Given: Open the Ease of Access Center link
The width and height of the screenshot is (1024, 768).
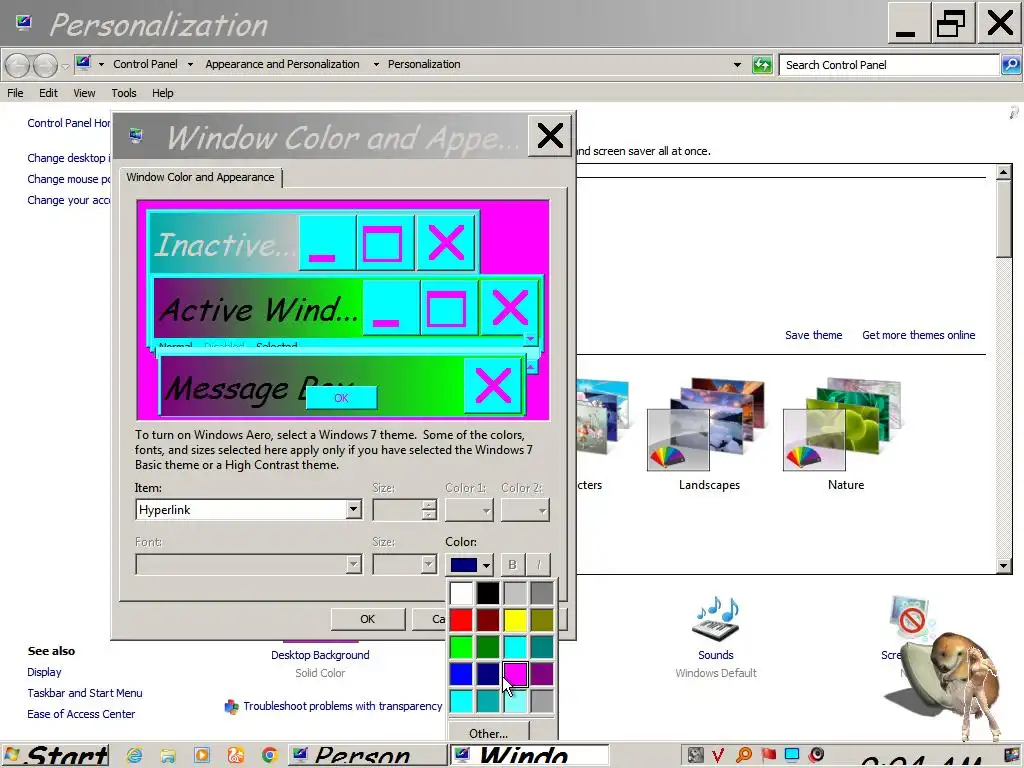Looking at the screenshot, I should pyautogui.click(x=81, y=714).
